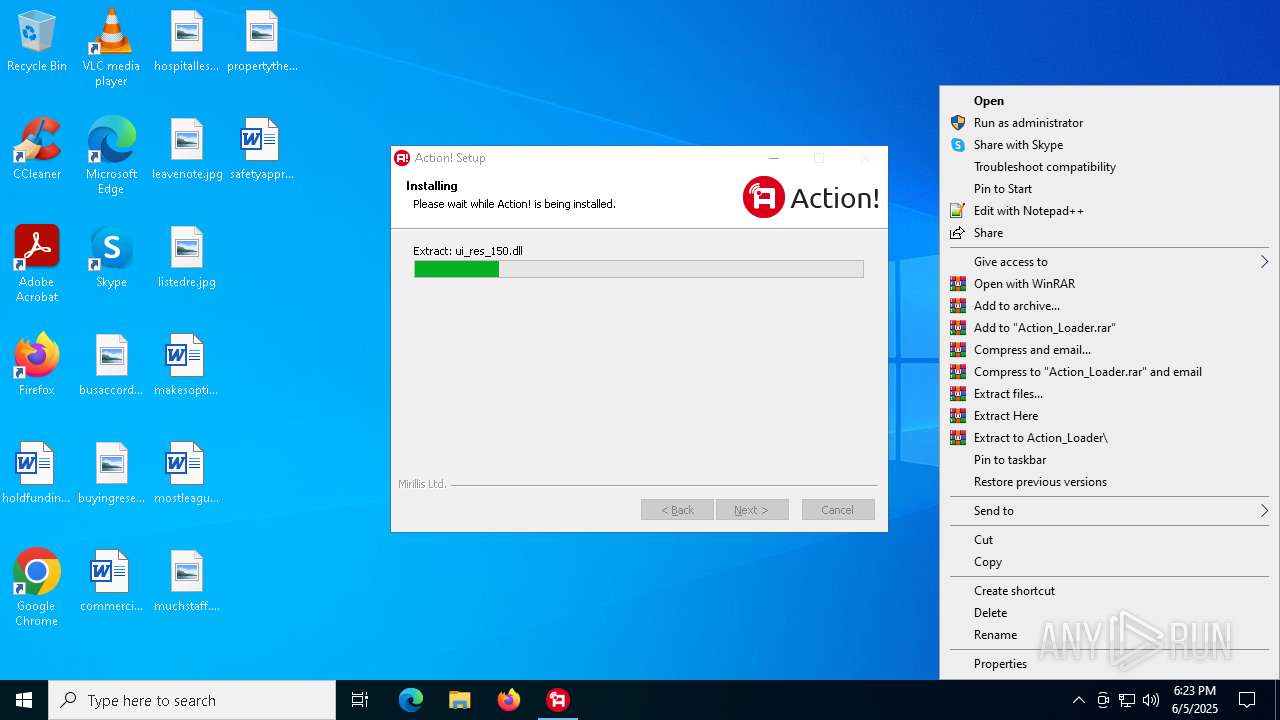Image resolution: width=1280 pixels, height=720 pixels.
Task: Open Task View from taskbar
Action: tap(360, 700)
